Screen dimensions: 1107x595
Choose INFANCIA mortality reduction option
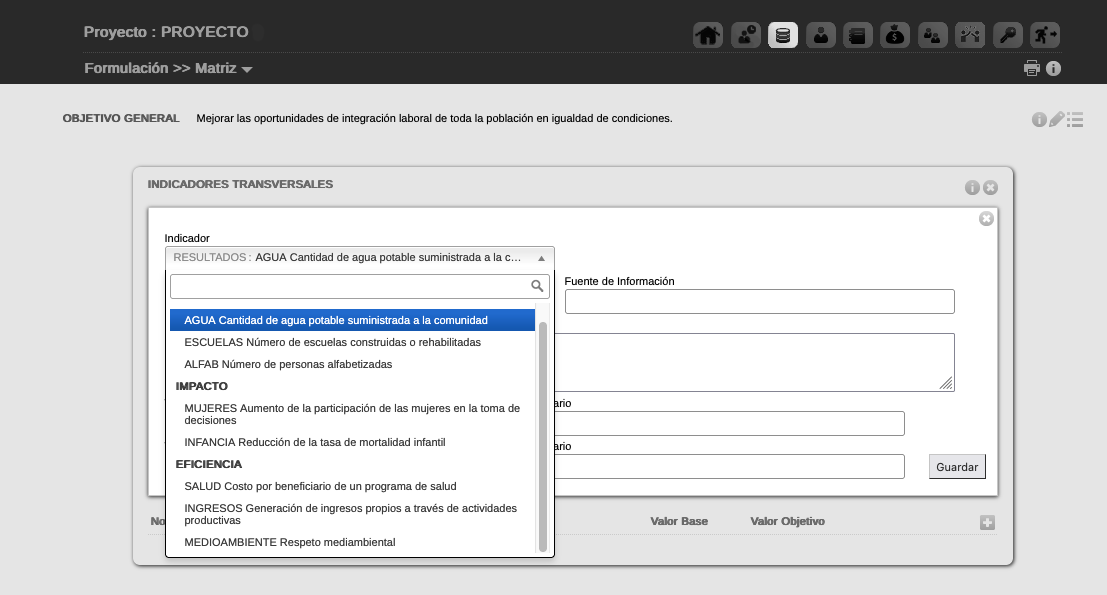[314, 442]
